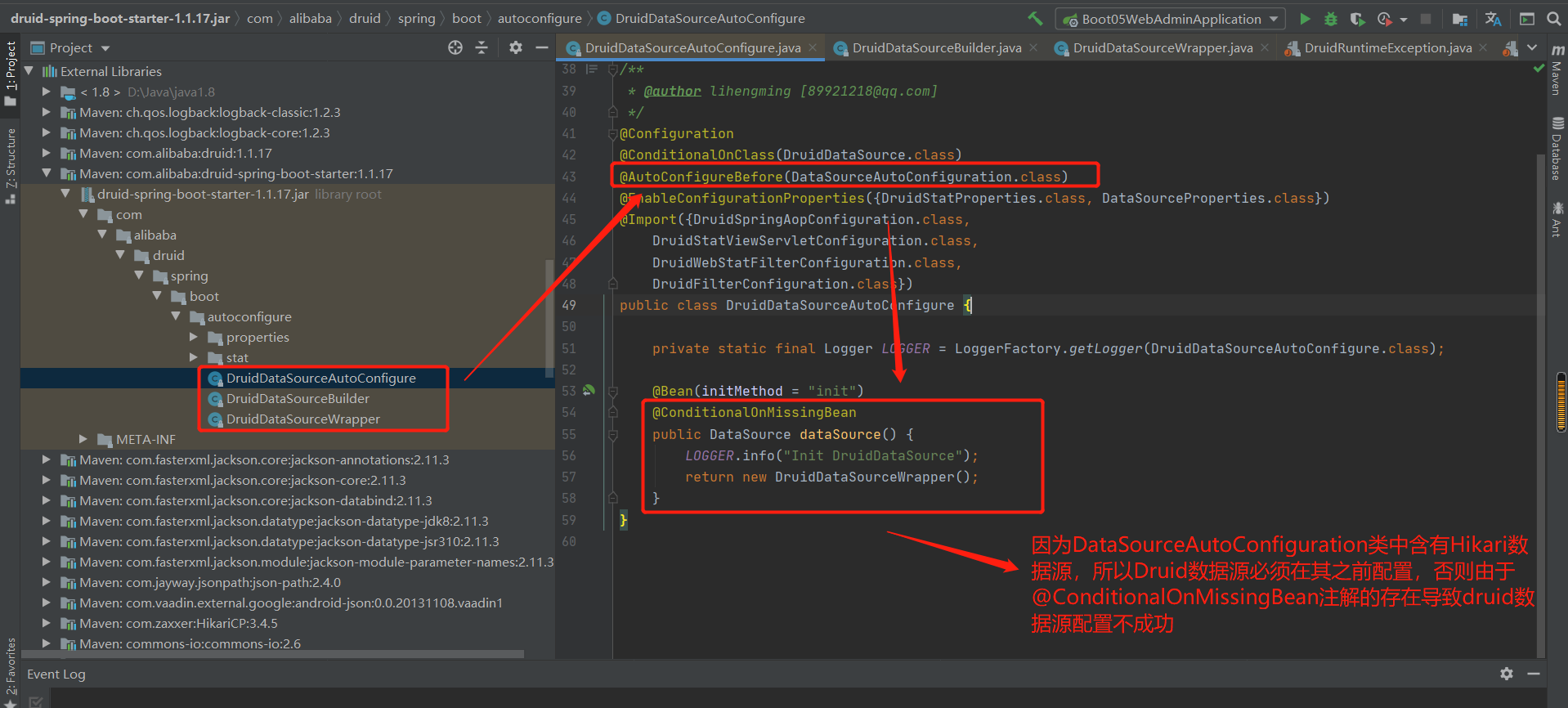The width and height of the screenshot is (1568, 708).
Task: Select DruidDataSourceAutoConfigure class in tree
Action: (320, 378)
